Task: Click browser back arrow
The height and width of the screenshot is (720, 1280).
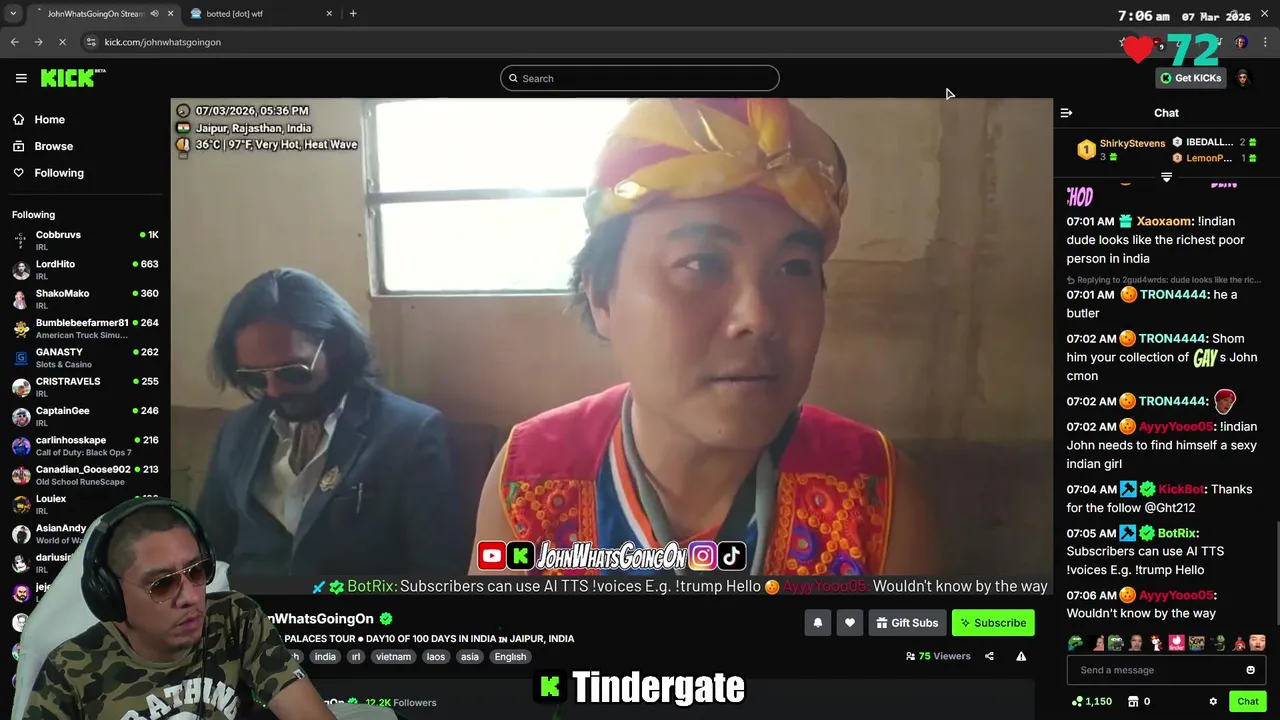Action: tap(15, 42)
